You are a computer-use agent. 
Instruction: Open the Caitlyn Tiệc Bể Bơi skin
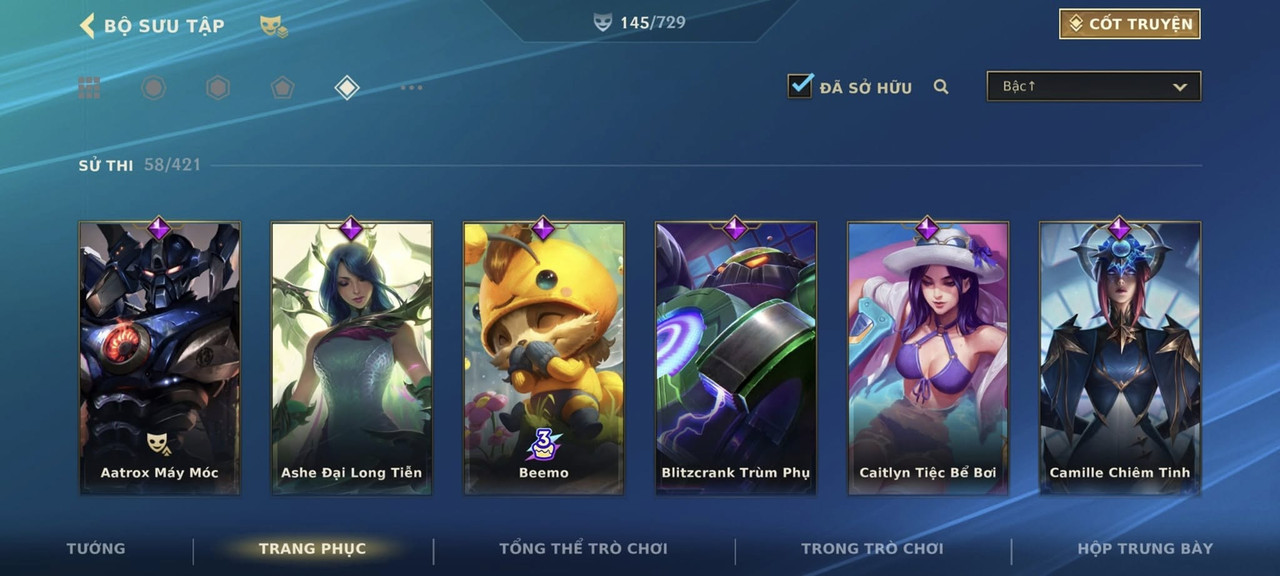pyautogui.click(x=928, y=358)
